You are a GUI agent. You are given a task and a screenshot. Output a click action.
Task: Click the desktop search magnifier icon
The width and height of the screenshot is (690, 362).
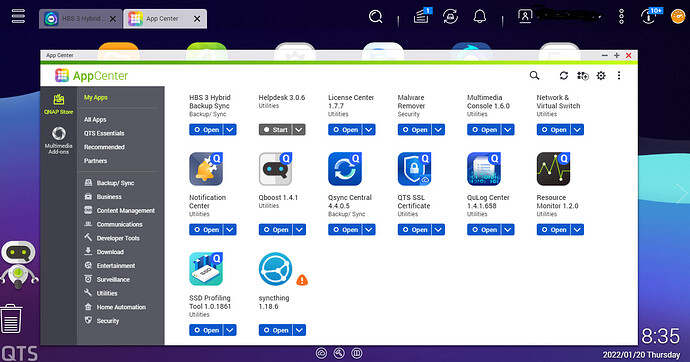tap(375, 17)
